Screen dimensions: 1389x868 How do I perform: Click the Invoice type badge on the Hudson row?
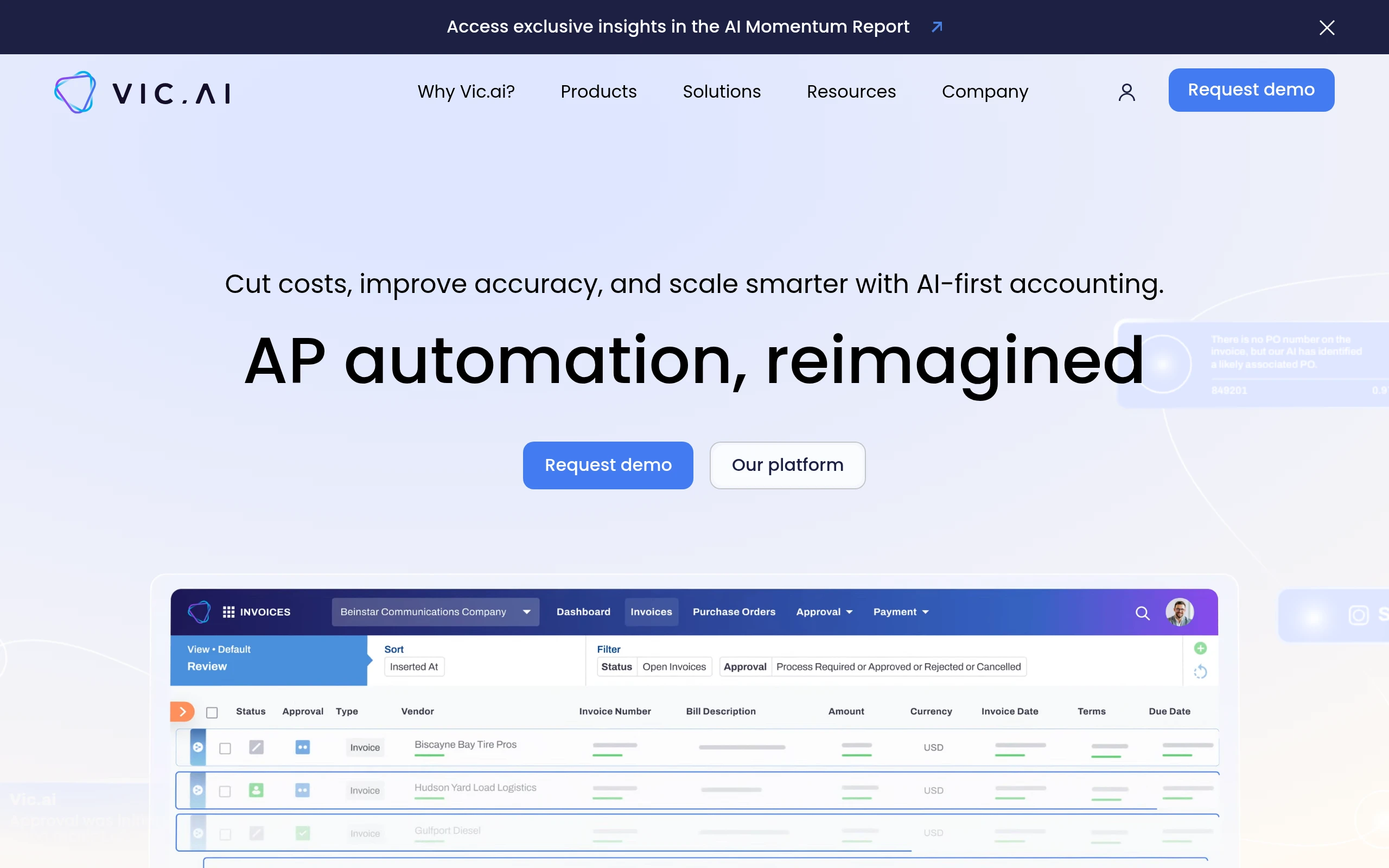pos(365,790)
